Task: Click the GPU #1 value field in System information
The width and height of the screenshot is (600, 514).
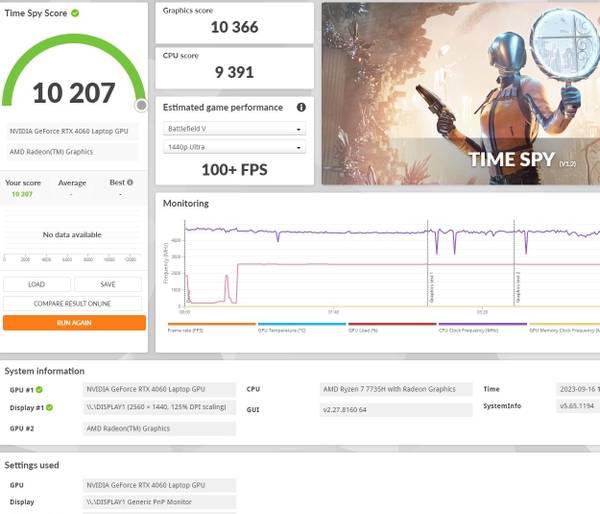Action: (160, 389)
